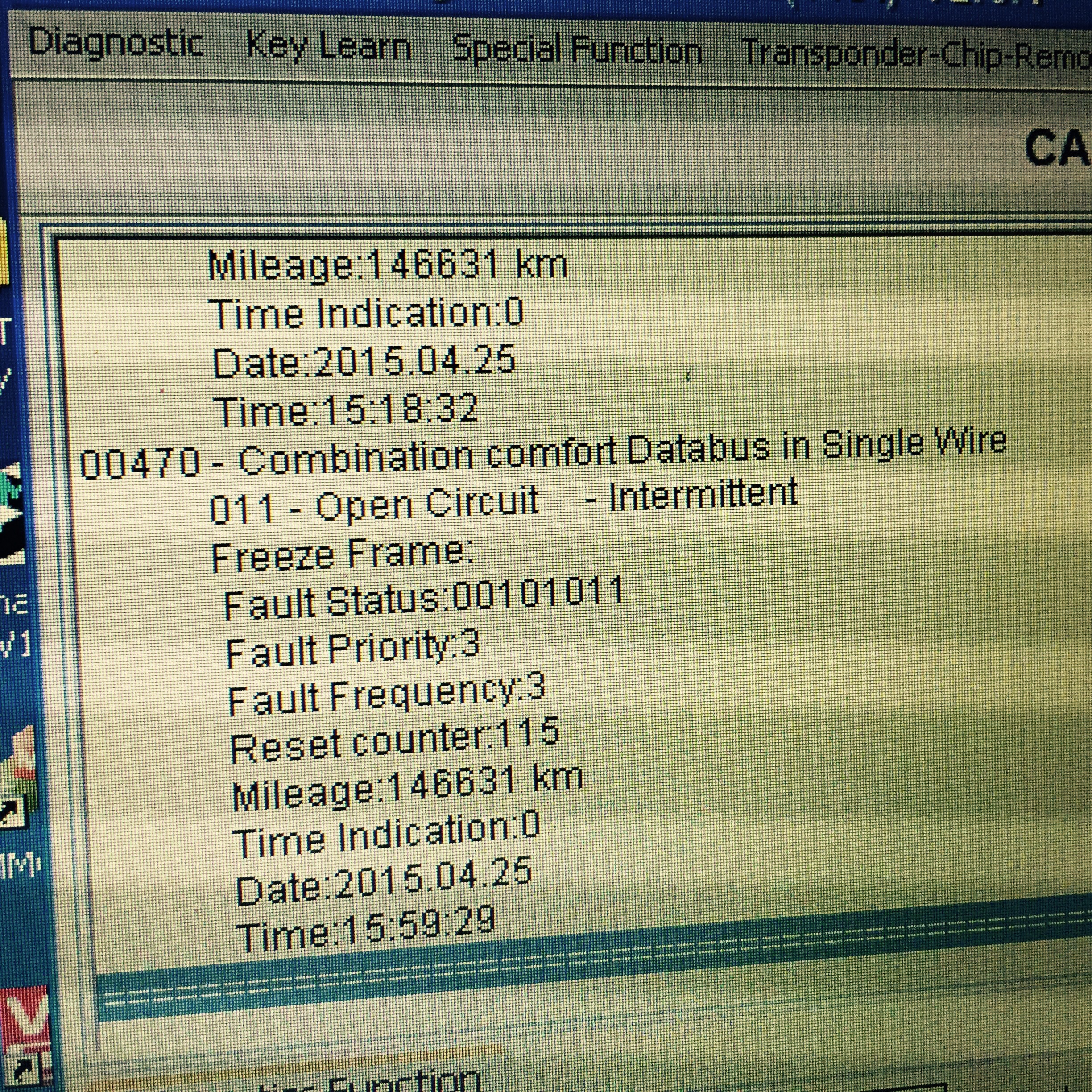Select the Fault Status:00101011 line

[424, 599]
